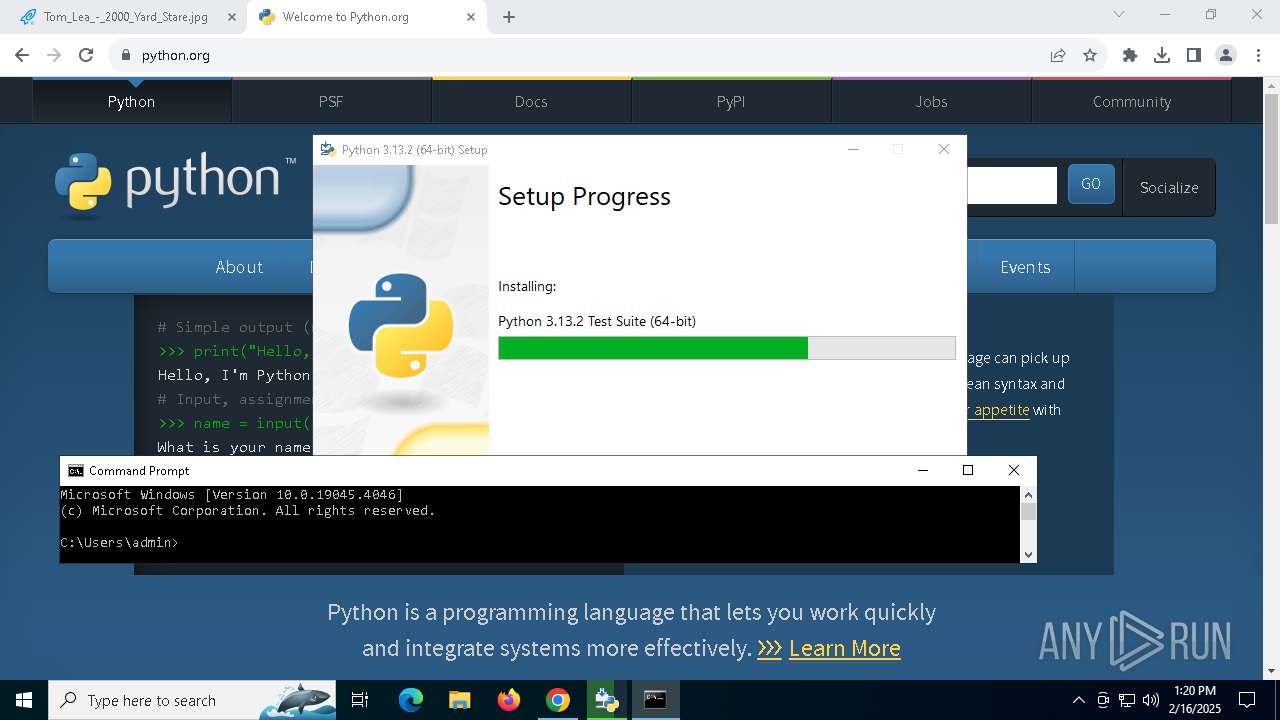Click the Chrome forward arrow
Viewport: 1280px width, 720px height.
[x=54, y=55]
